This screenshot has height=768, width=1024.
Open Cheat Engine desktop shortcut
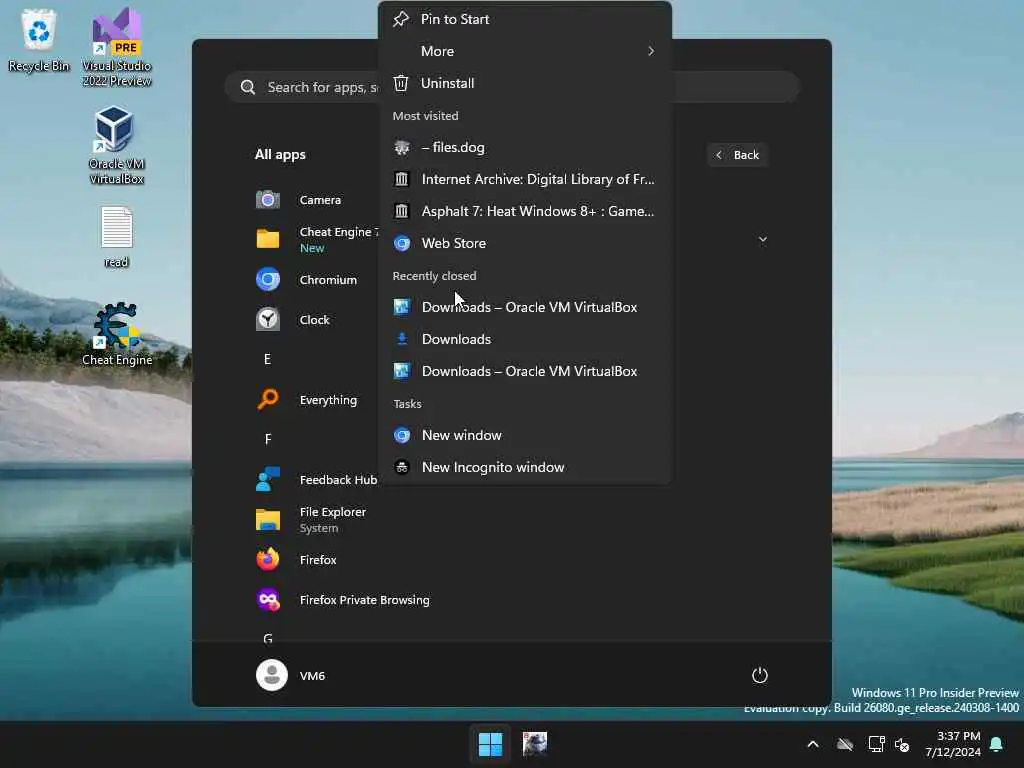point(116,334)
